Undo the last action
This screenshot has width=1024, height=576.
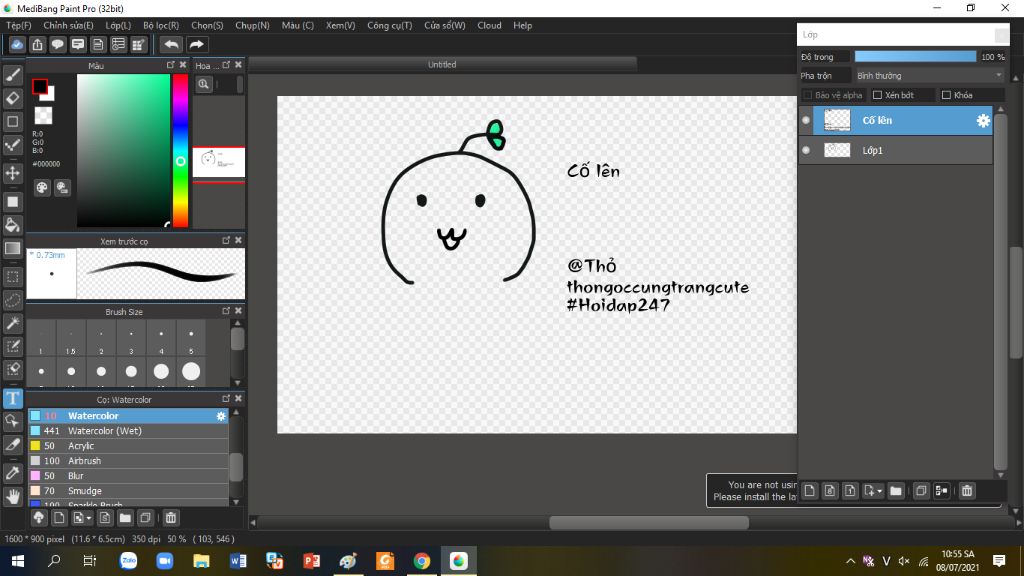pyautogui.click(x=171, y=44)
